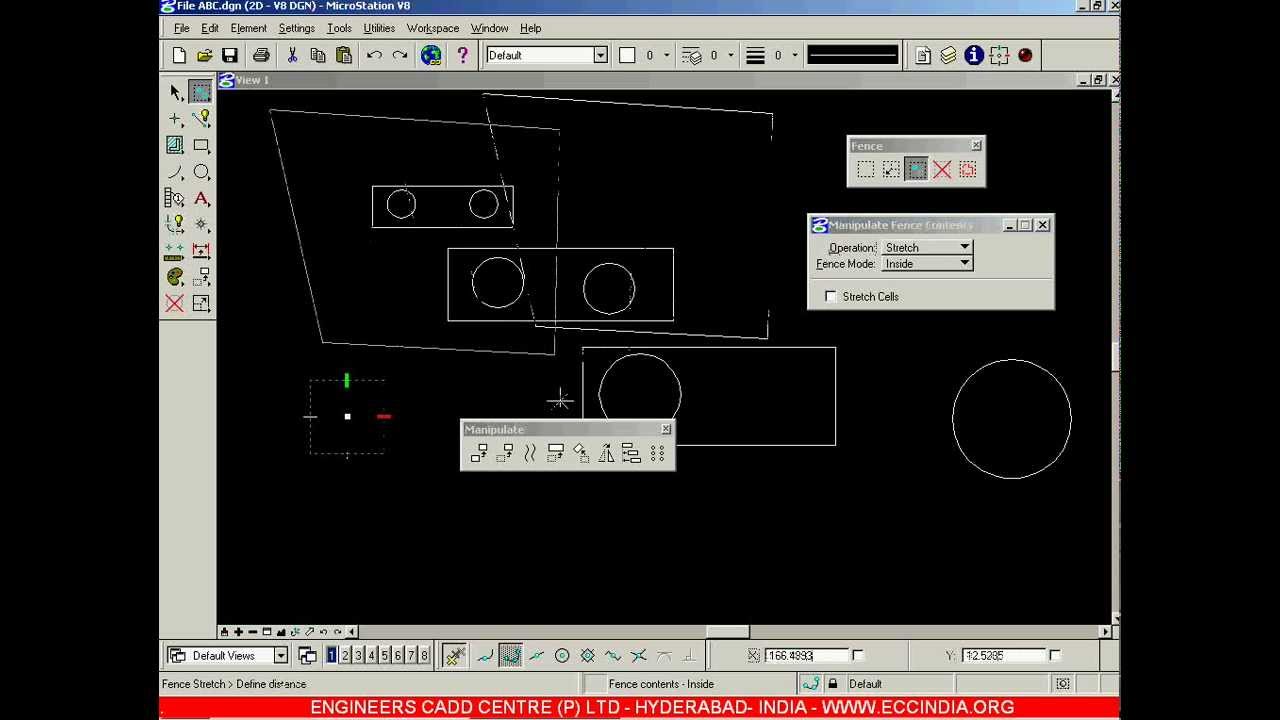Toggle view 8 button in view toggles
This screenshot has height=720, width=1280.
coord(424,655)
